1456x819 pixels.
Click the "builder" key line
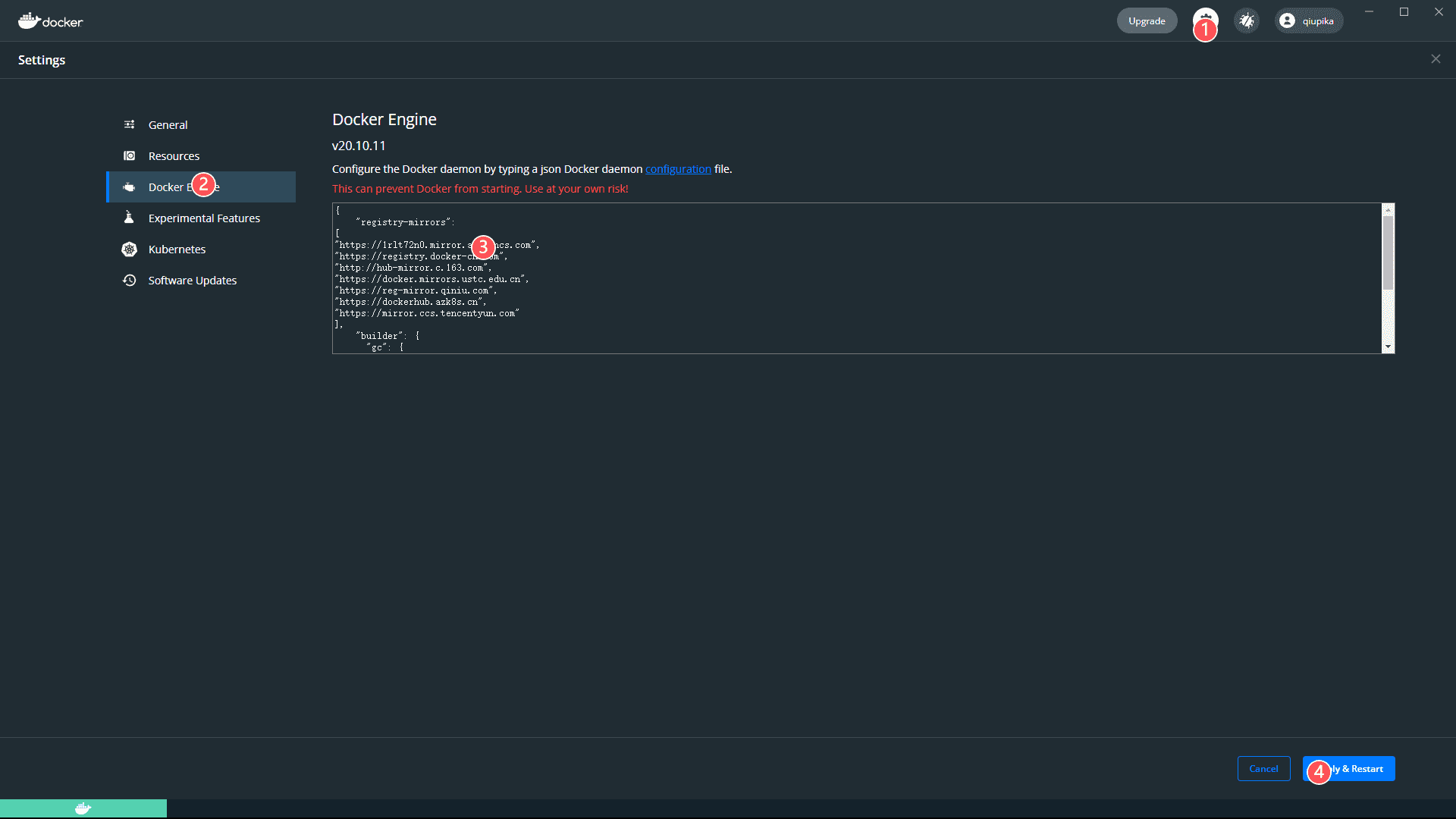click(x=388, y=336)
